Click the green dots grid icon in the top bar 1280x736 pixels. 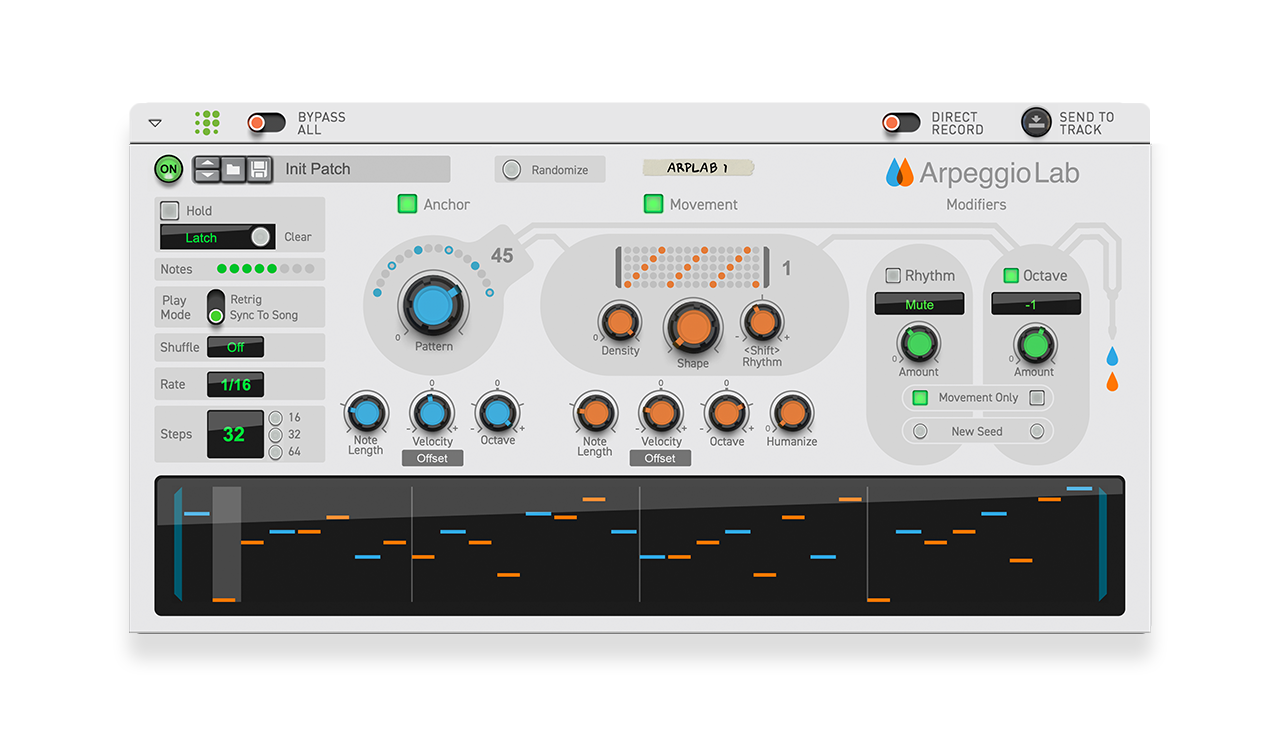click(207, 122)
